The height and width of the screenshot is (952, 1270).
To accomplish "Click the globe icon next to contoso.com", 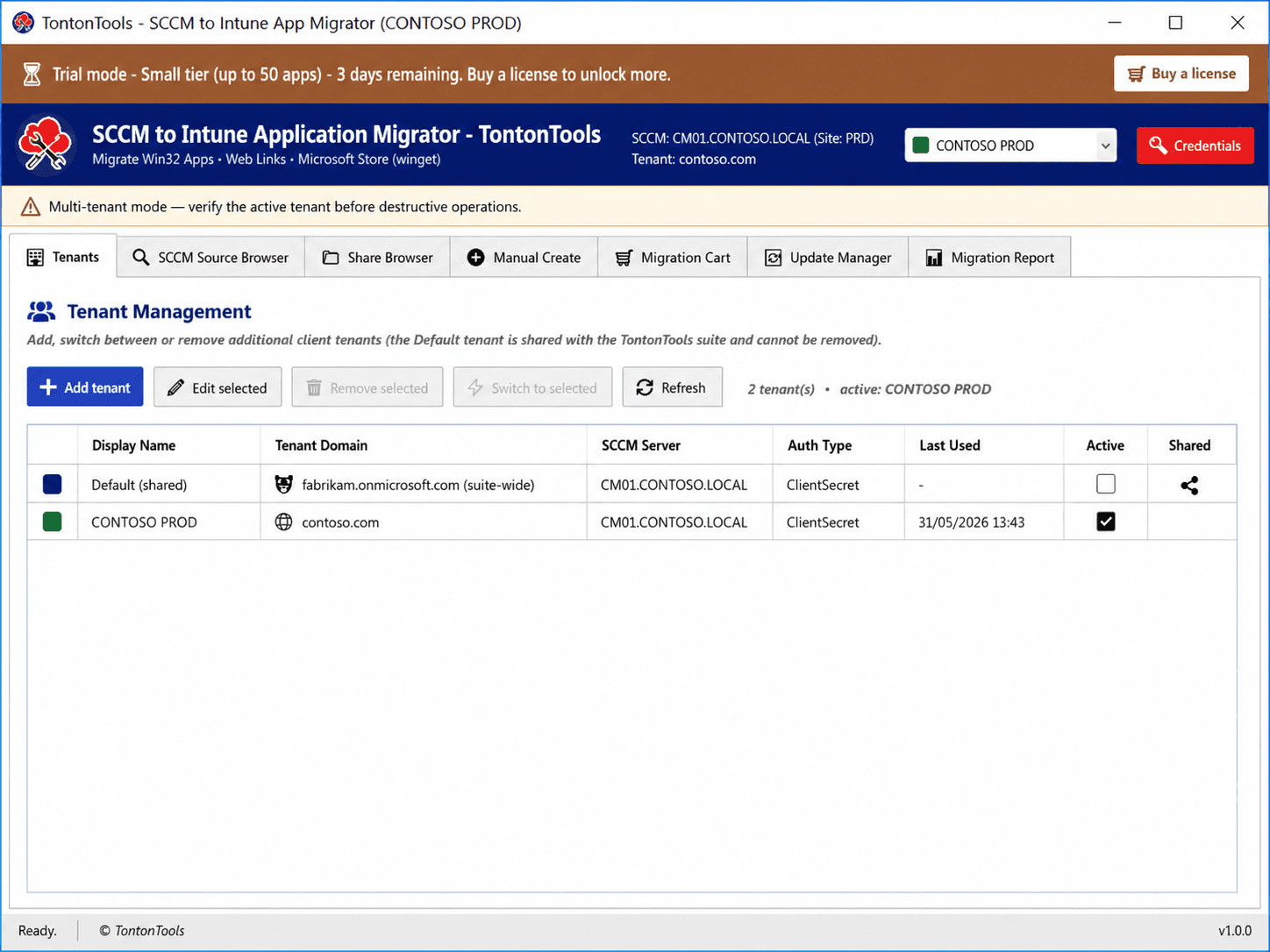I will (283, 522).
